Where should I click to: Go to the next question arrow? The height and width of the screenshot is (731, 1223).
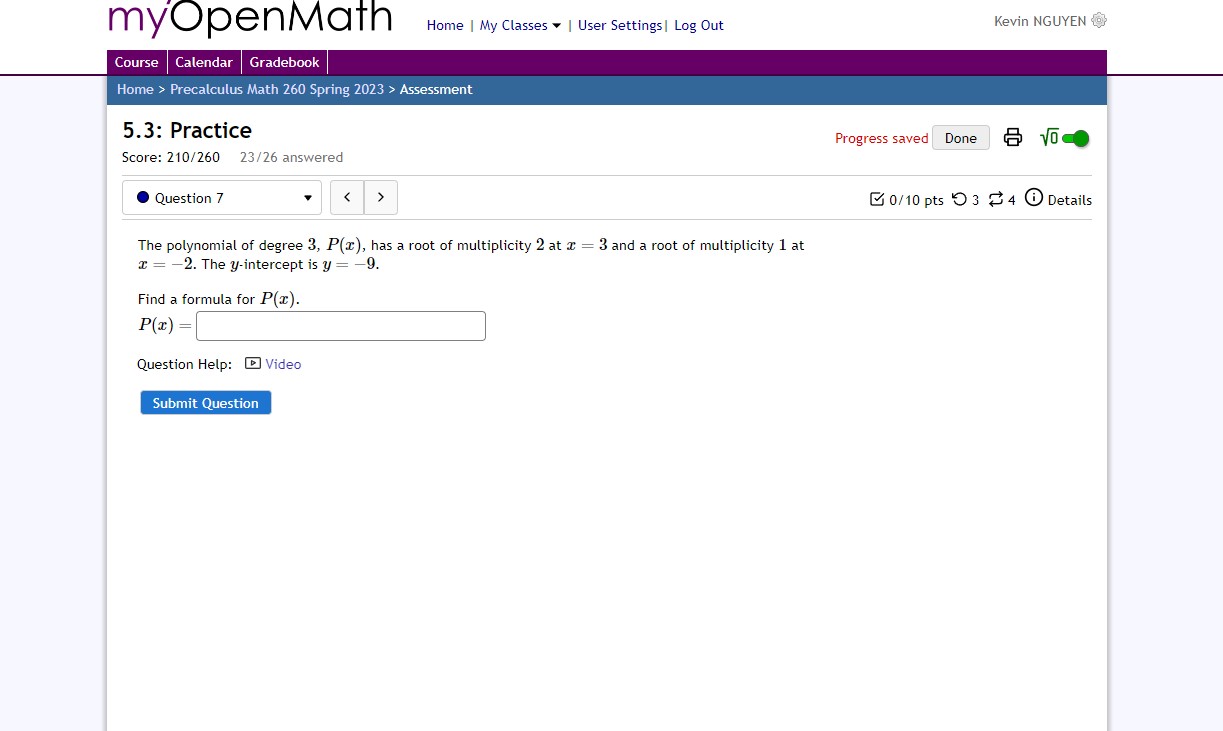point(380,197)
